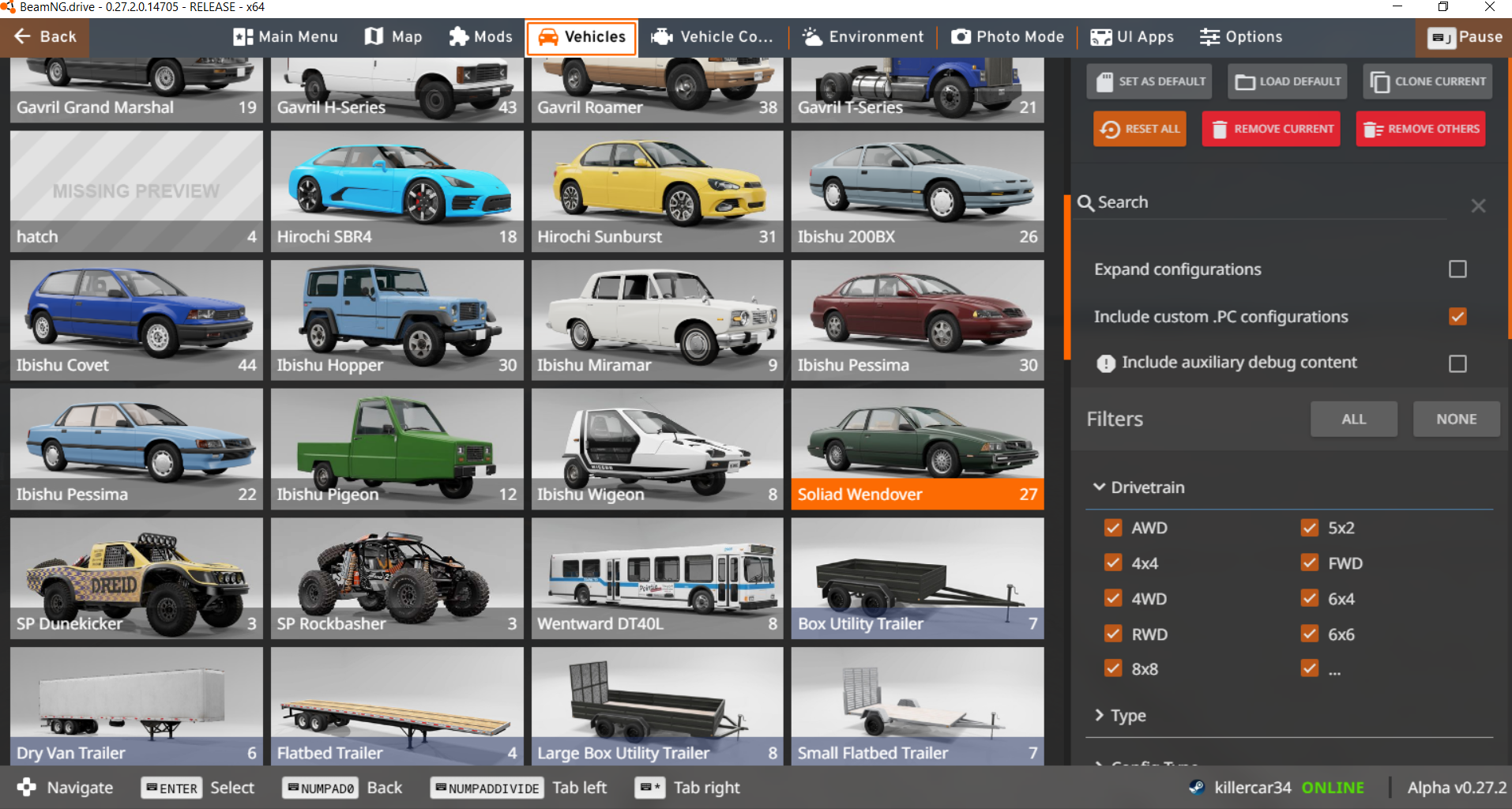Uncheck the RWD drivetrain filter
The width and height of the screenshot is (1512, 809).
pyautogui.click(x=1113, y=634)
